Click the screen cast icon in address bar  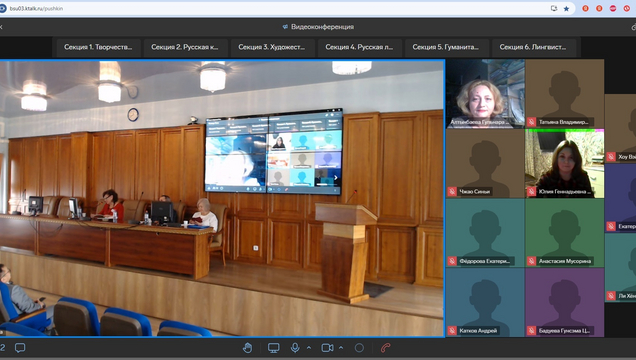click(x=554, y=9)
